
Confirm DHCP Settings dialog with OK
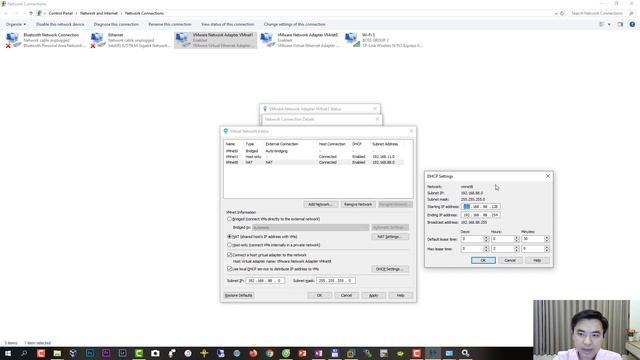pos(483,260)
